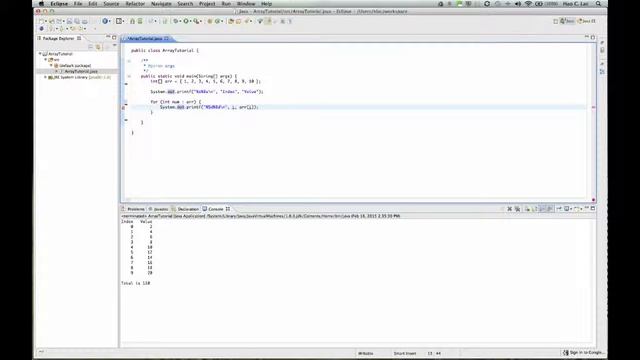Open the Source menu
The width and height of the screenshot is (640, 360).
click(111, 4)
